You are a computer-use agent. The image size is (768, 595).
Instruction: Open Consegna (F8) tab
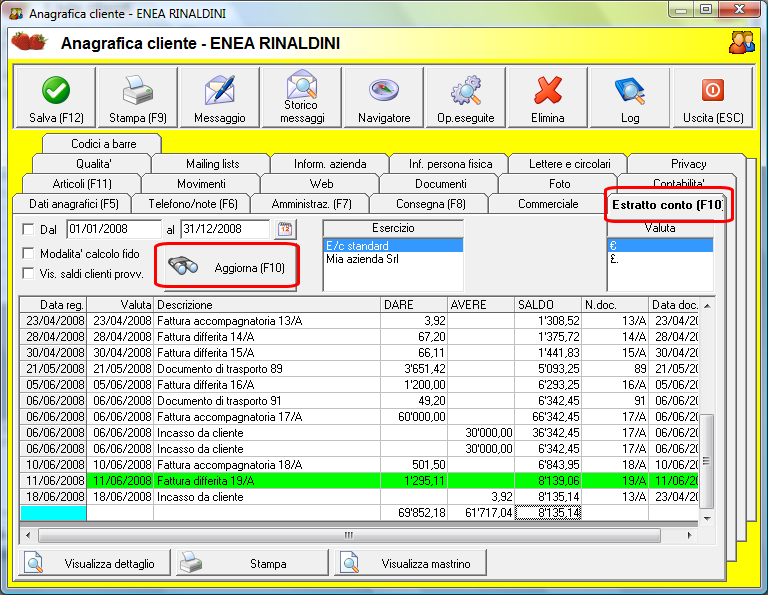click(430, 204)
